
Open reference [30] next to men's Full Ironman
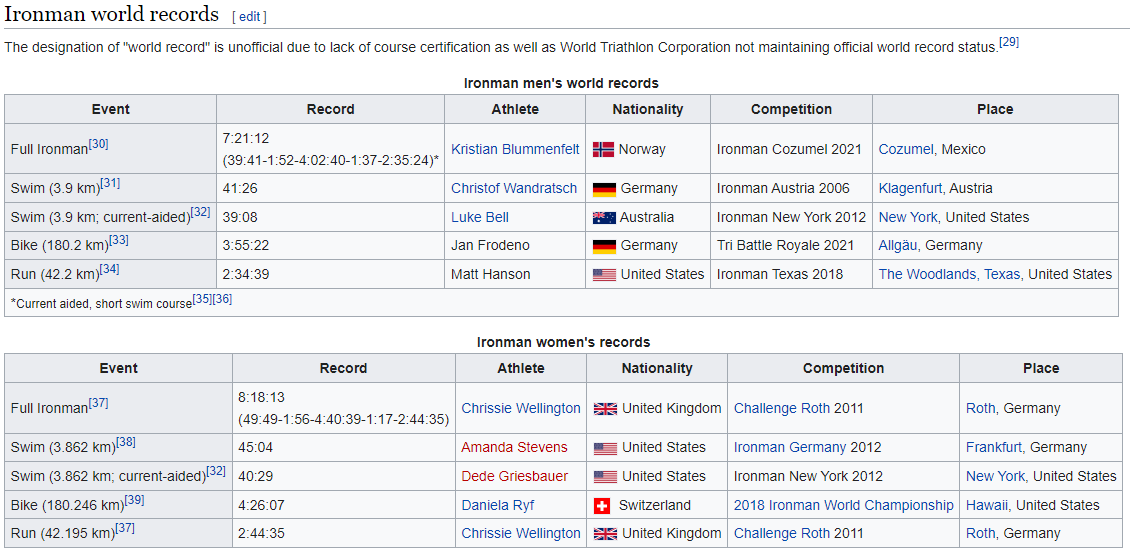99,144
